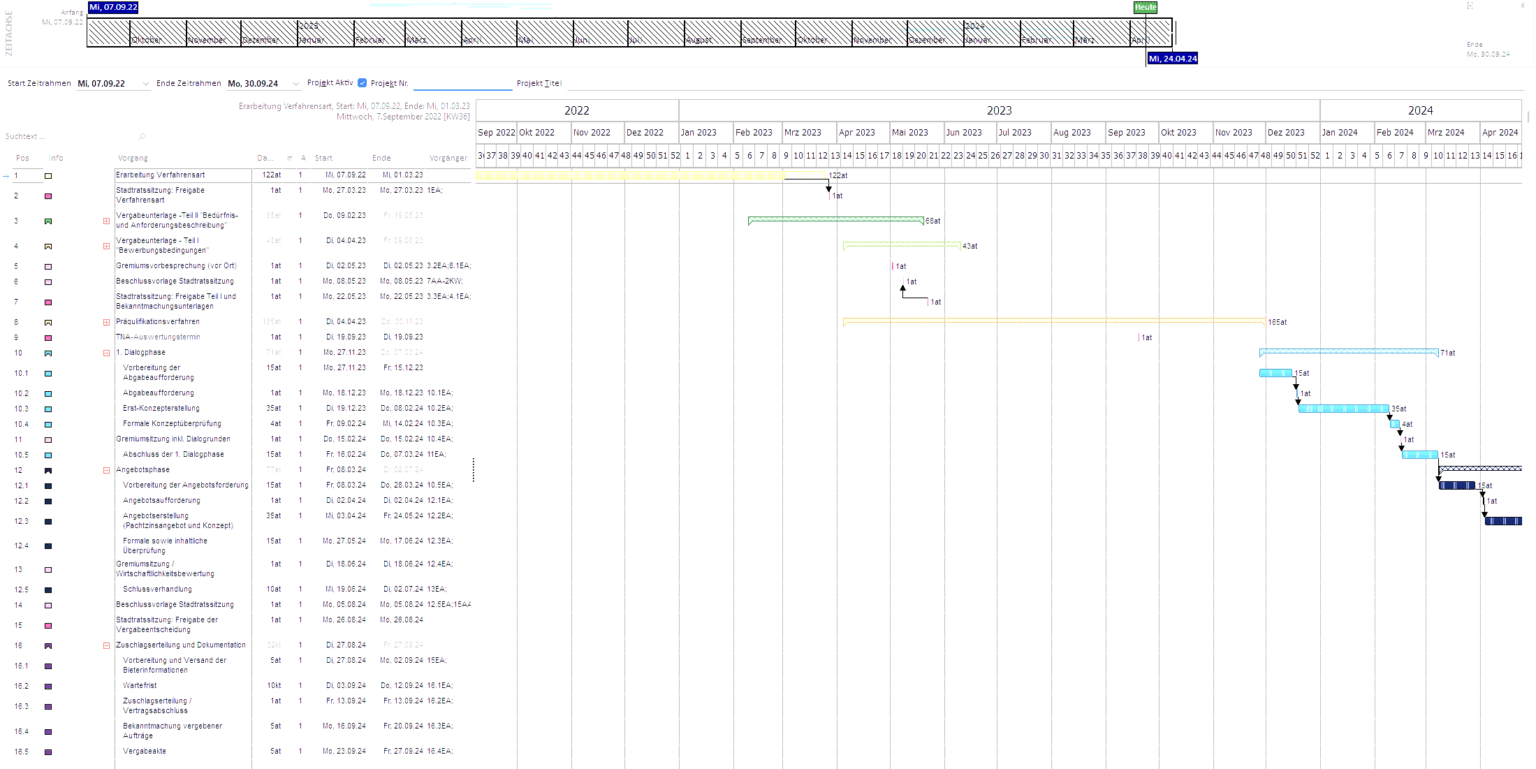This screenshot has height=769, width=1536.
Task: Click the 2023 year header in the Gantt chart
Action: point(999,111)
